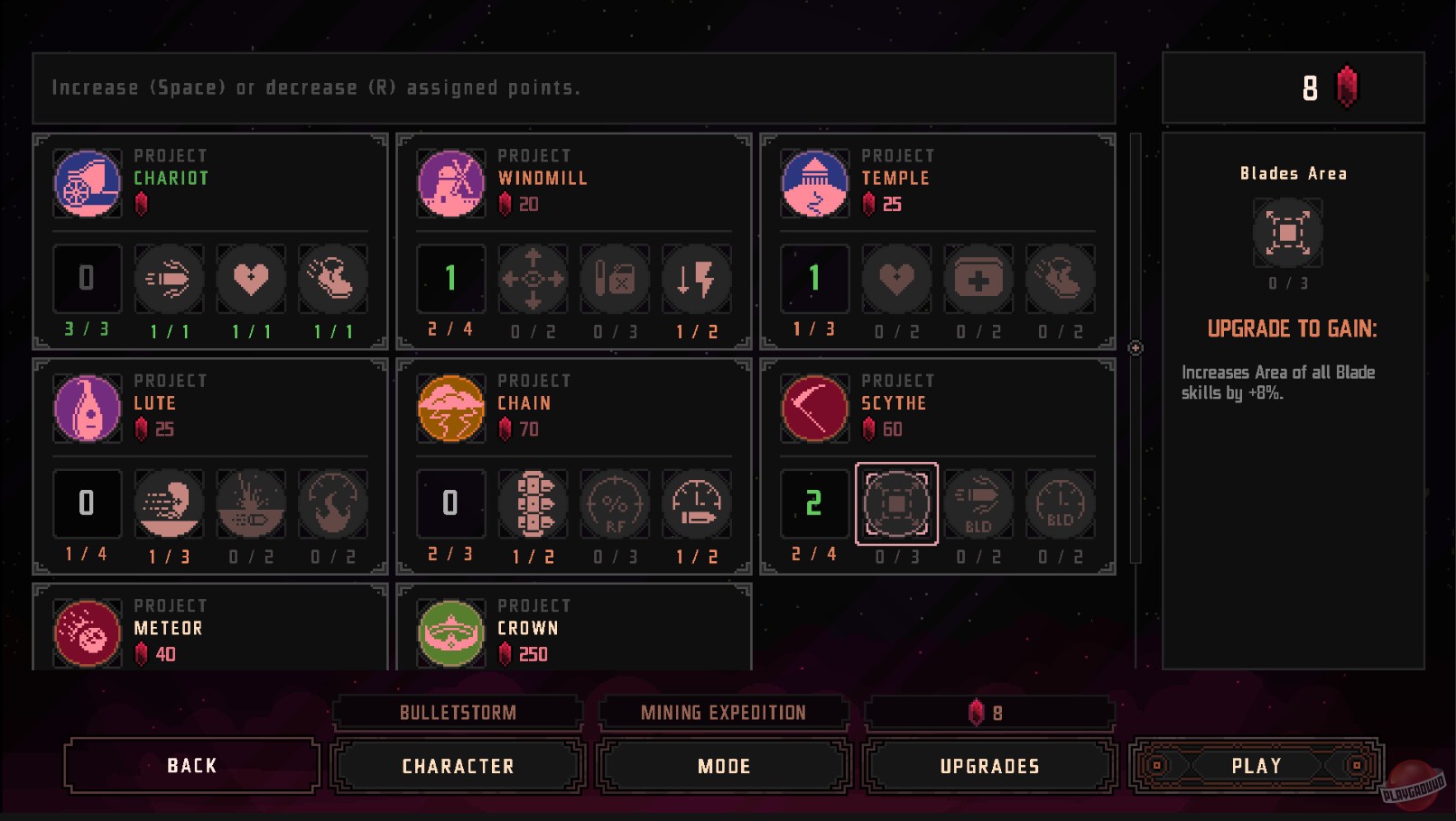Click Project Scythe's level counter showing 2
Image resolution: width=1456 pixels, height=821 pixels.
[814, 503]
